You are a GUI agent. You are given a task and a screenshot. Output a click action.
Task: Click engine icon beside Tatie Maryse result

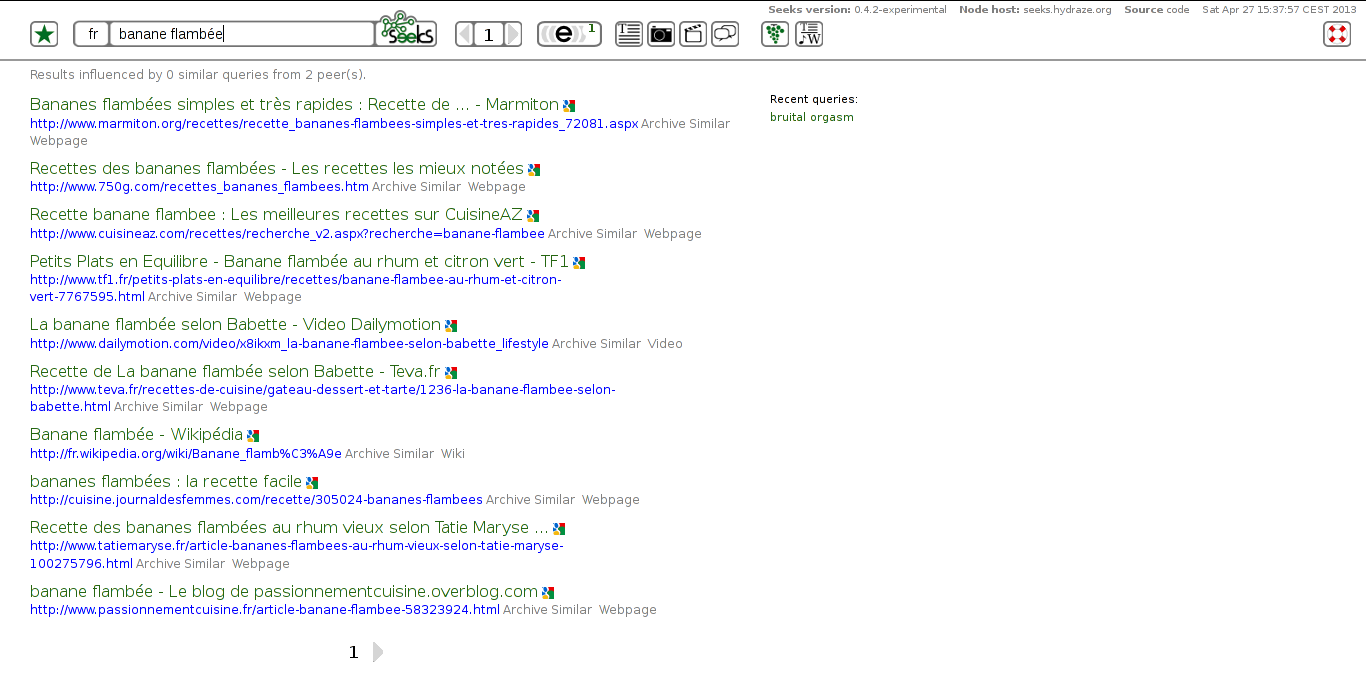(559, 529)
